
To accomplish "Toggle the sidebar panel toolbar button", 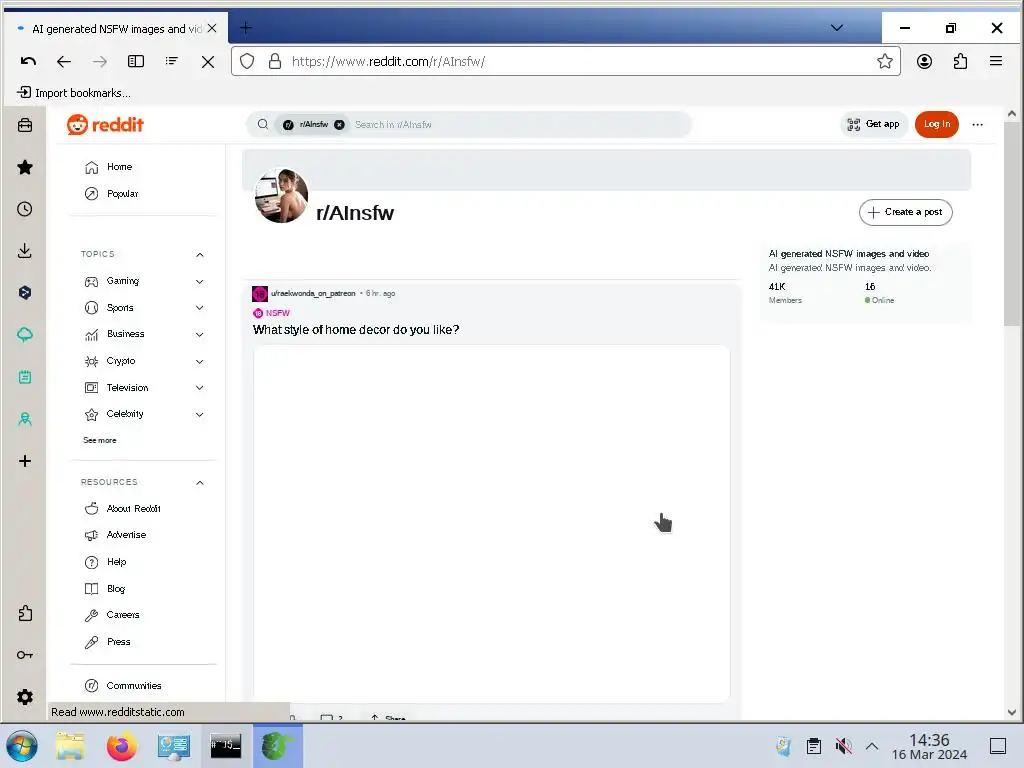I will coord(136,61).
